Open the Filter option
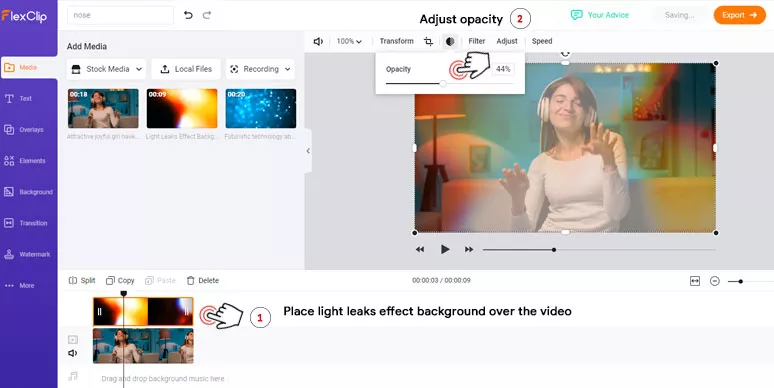Image resolution: width=774 pixels, height=388 pixels. tap(476, 41)
